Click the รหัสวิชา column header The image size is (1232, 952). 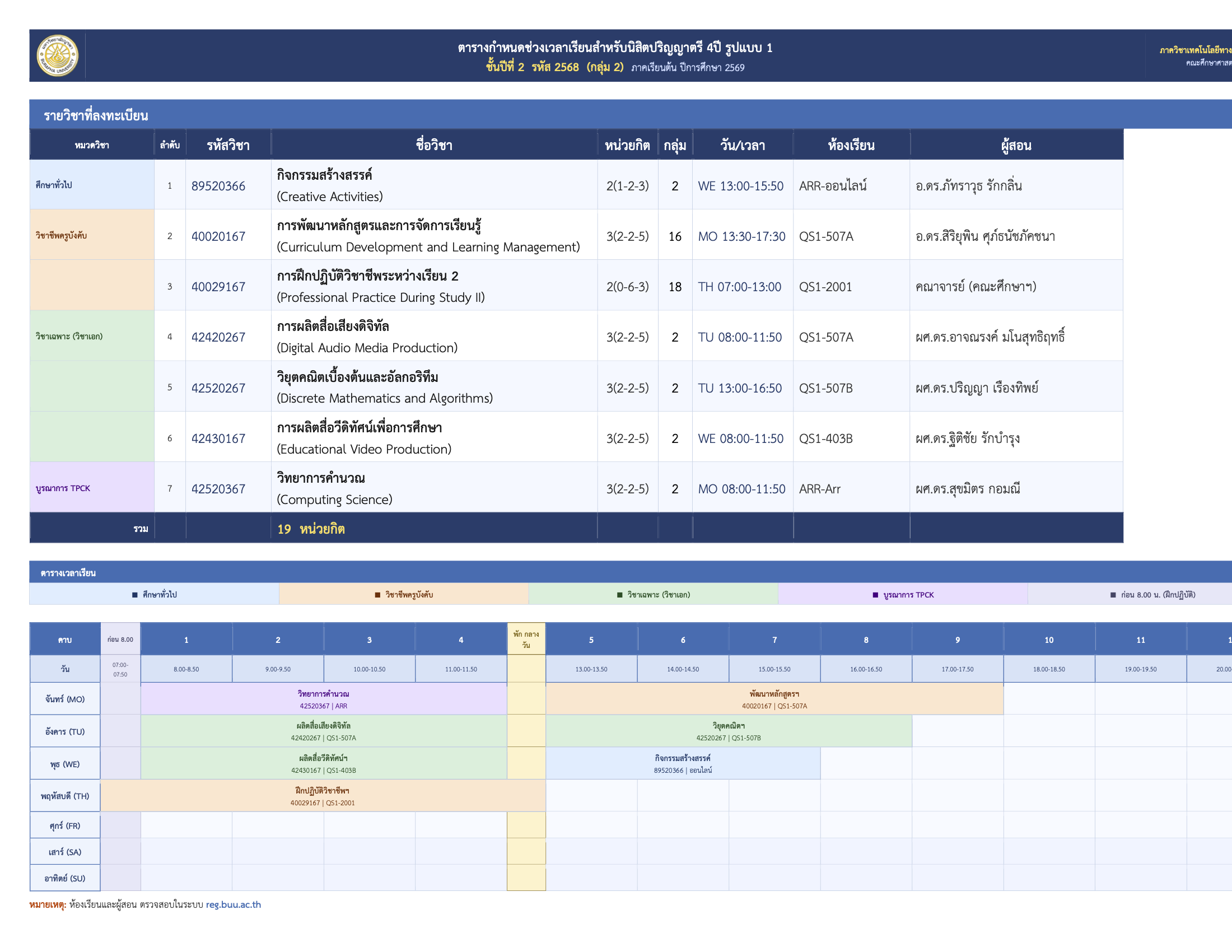click(228, 145)
